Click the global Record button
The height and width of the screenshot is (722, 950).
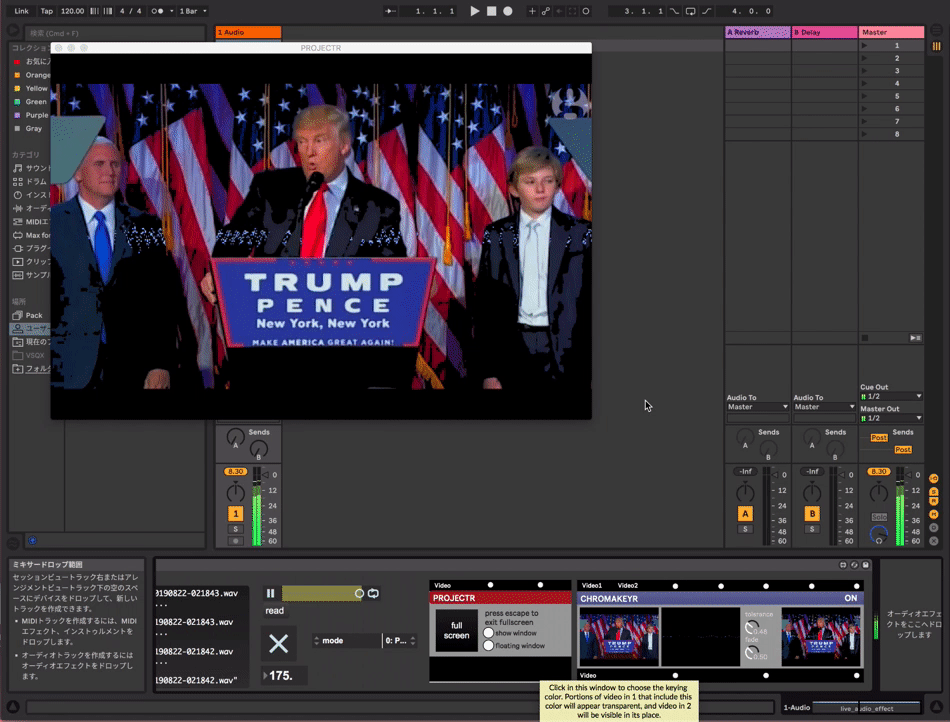506,10
